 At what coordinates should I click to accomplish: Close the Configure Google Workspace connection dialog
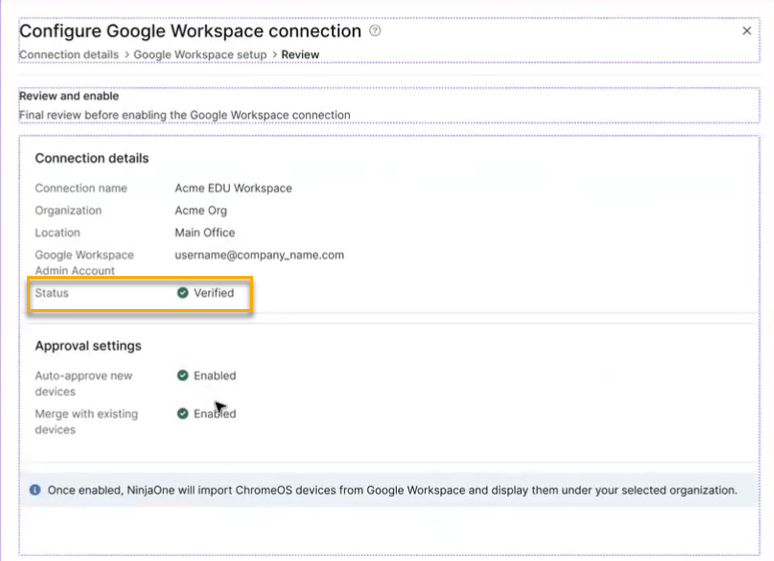[746, 31]
